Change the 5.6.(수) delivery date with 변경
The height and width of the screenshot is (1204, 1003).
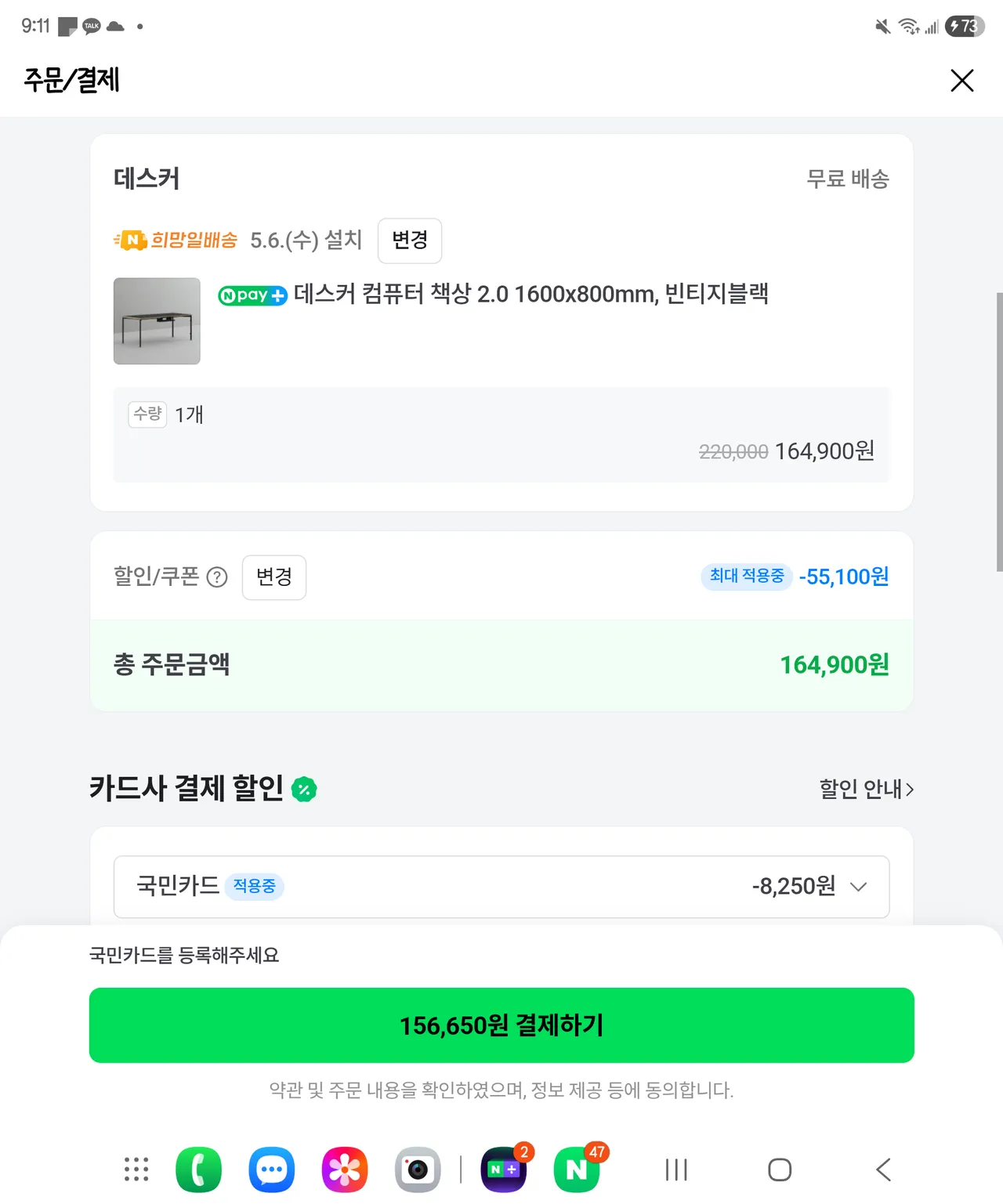coord(409,240)
